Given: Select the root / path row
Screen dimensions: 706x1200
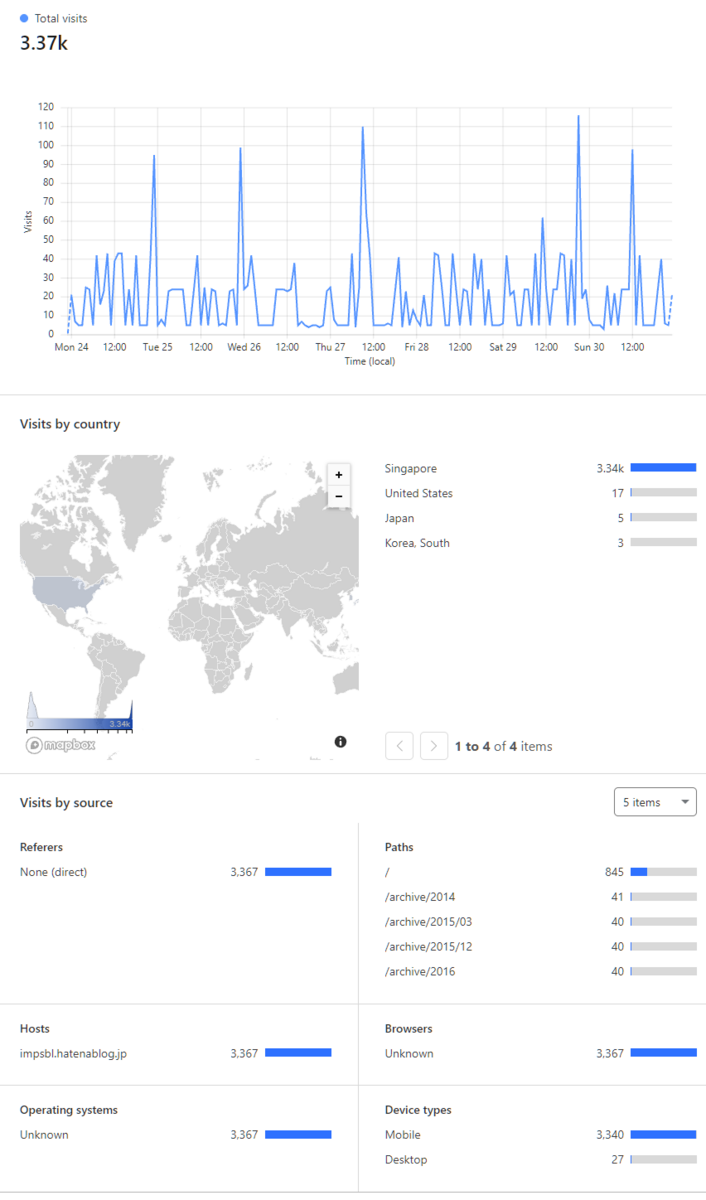Looking at the screenshot, I should coord(540,872).
